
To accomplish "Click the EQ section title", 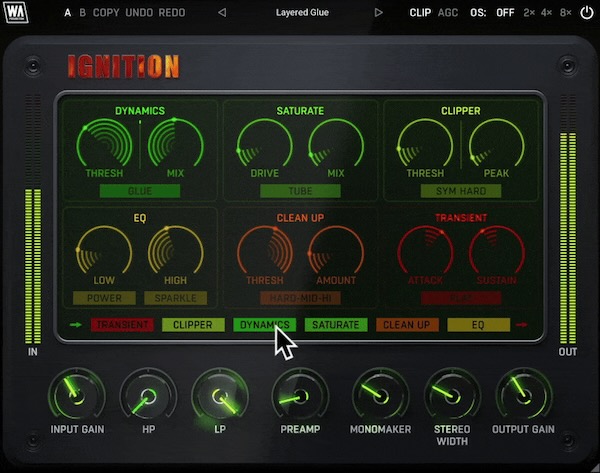I will point(140,218).
